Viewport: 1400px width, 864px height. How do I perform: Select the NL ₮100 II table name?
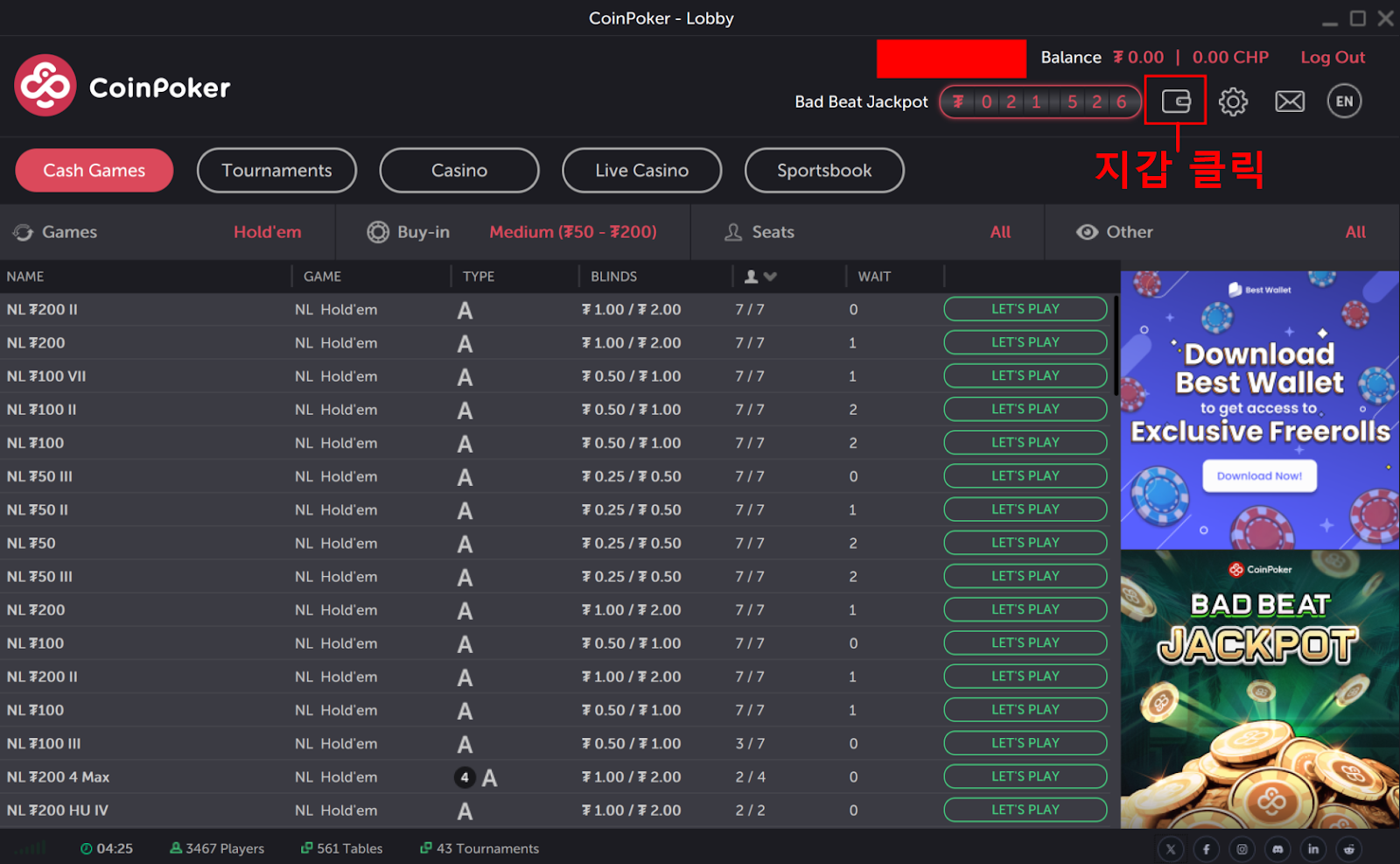tap(41, 410)
